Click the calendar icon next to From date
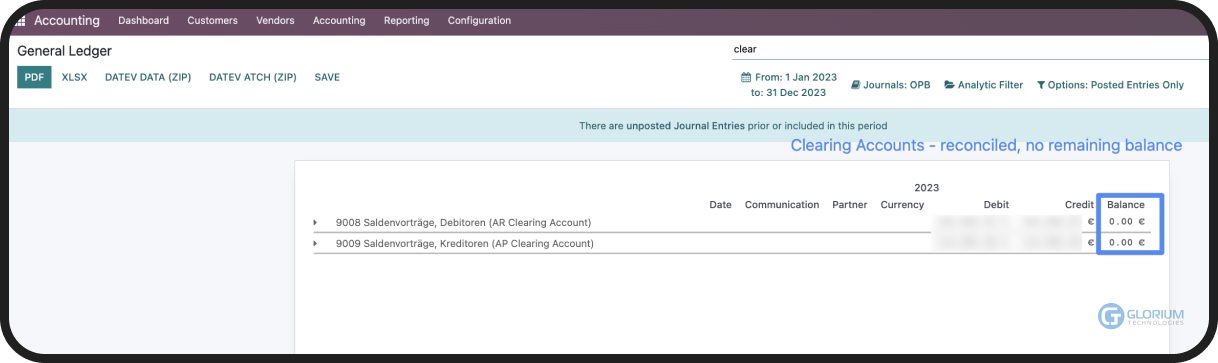 click(745, 77)
